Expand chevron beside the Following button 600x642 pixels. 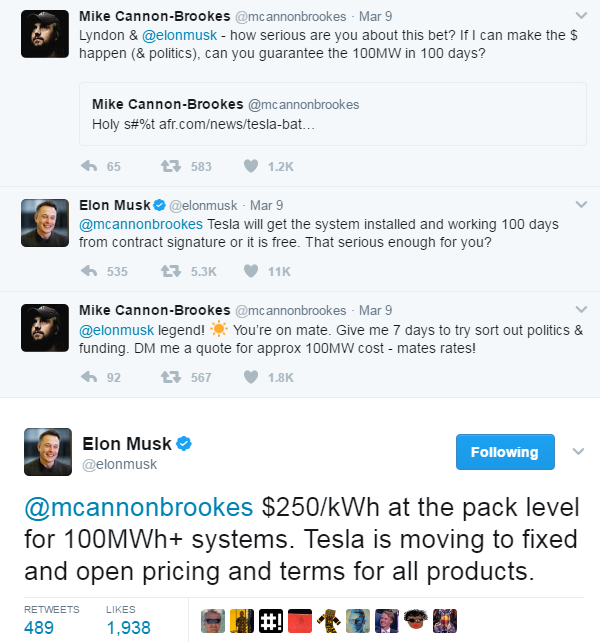pos(578,452)
